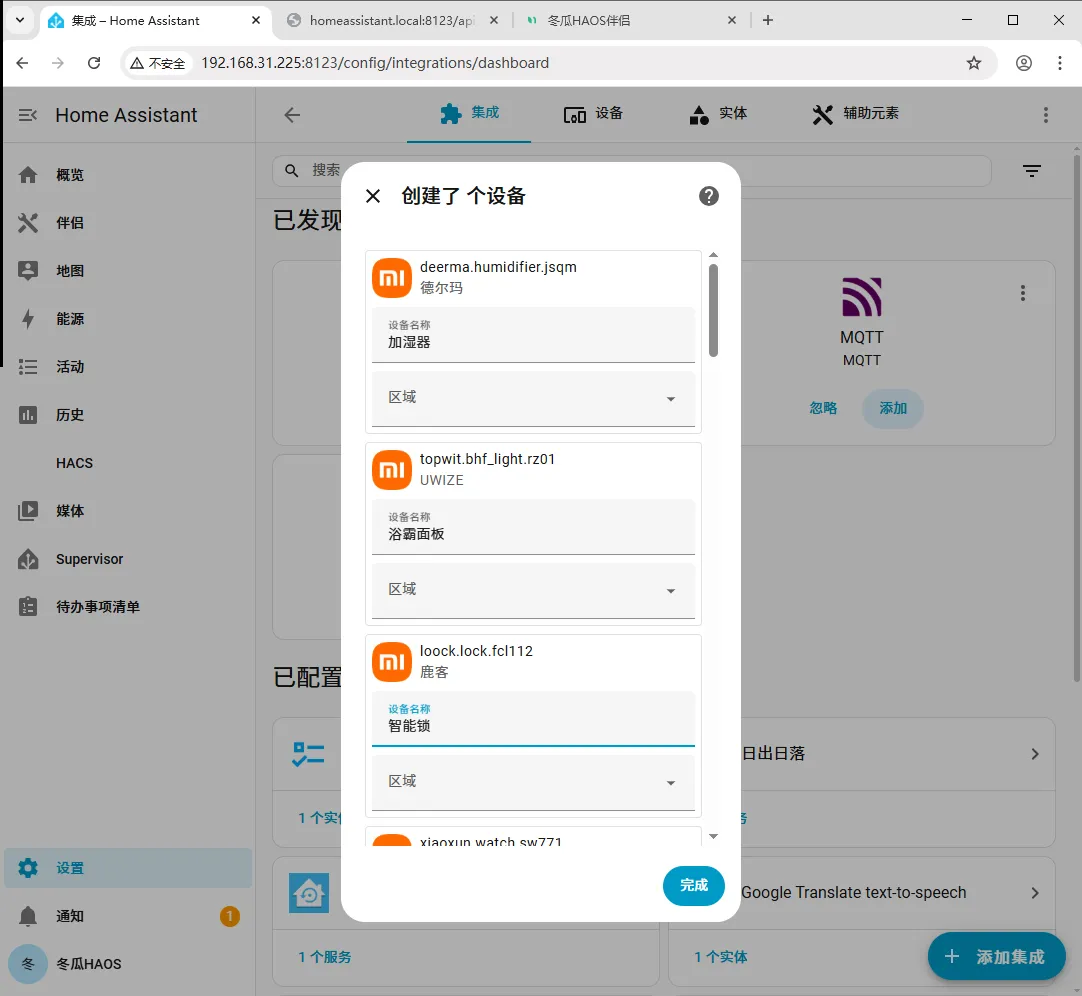Viewport: 1082px width, 996px height.
Task: Open the Chrome three-dot menu
Action: (x=1059, y=63)
